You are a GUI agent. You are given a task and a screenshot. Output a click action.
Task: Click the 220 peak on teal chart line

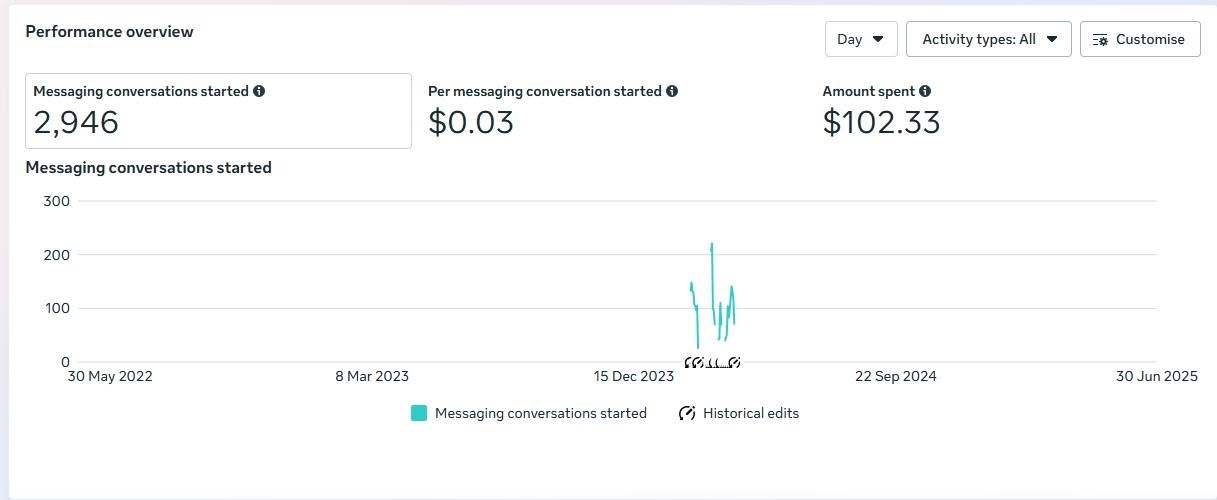click(x=711, y=244)
